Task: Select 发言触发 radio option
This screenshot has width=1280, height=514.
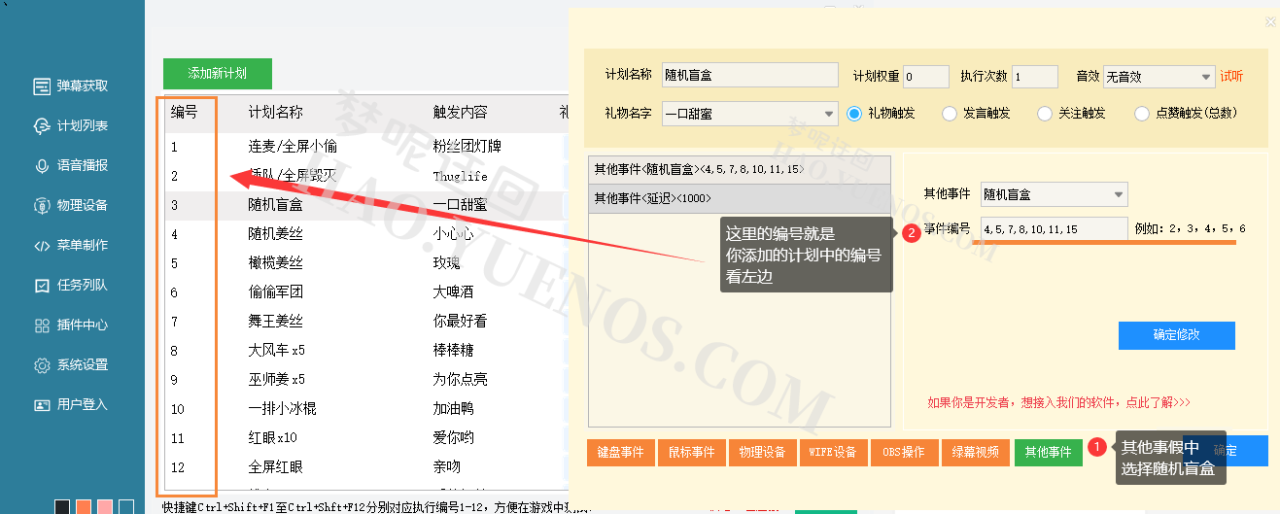Action: pyautogui.click(x=950, y=114)
